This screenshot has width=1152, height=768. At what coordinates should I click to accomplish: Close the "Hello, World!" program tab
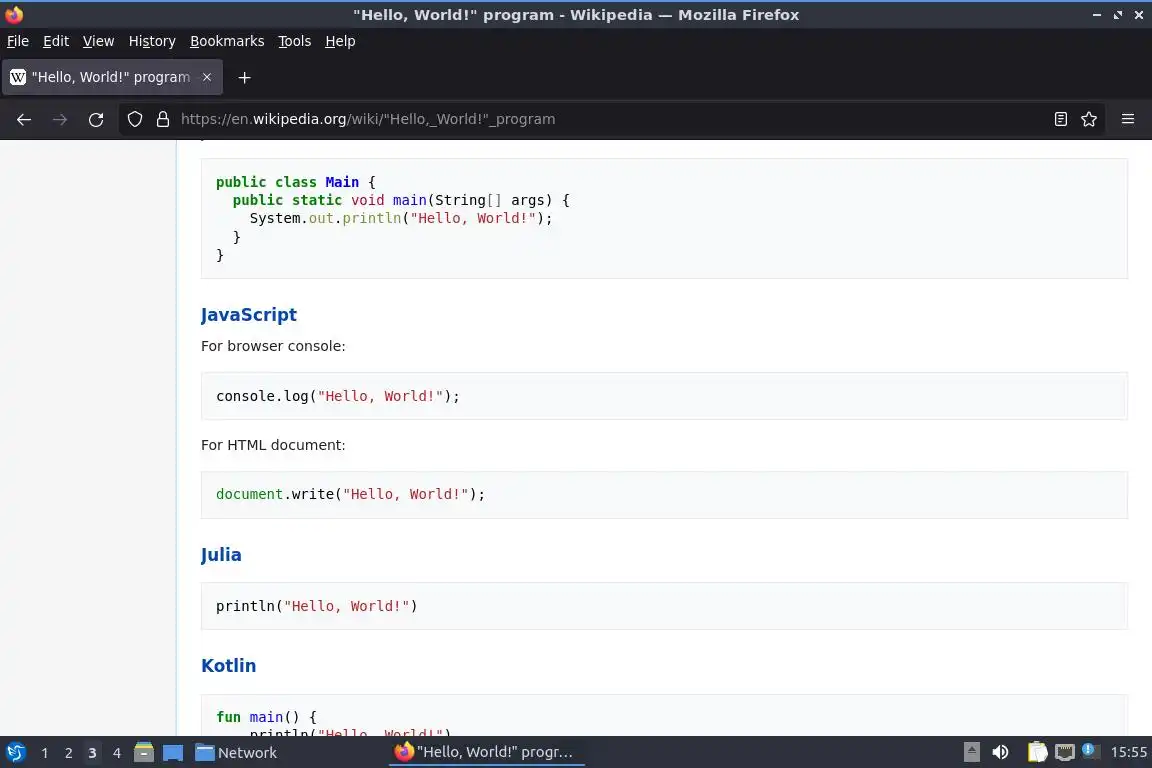207,77
